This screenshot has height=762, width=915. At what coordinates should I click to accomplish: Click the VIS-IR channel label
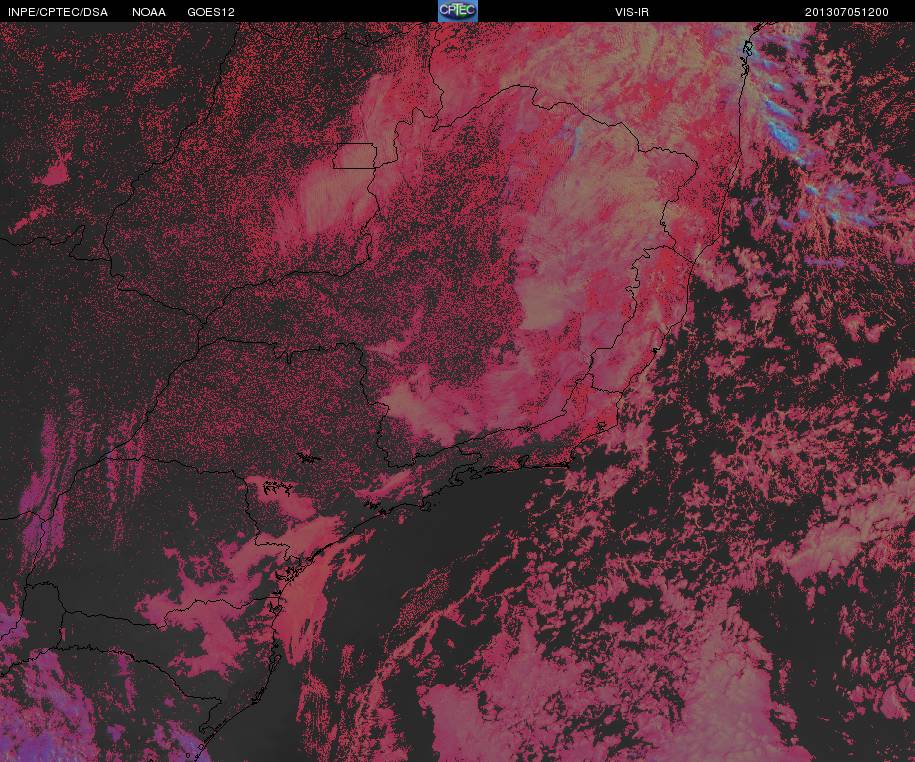[x=632, y=12]
